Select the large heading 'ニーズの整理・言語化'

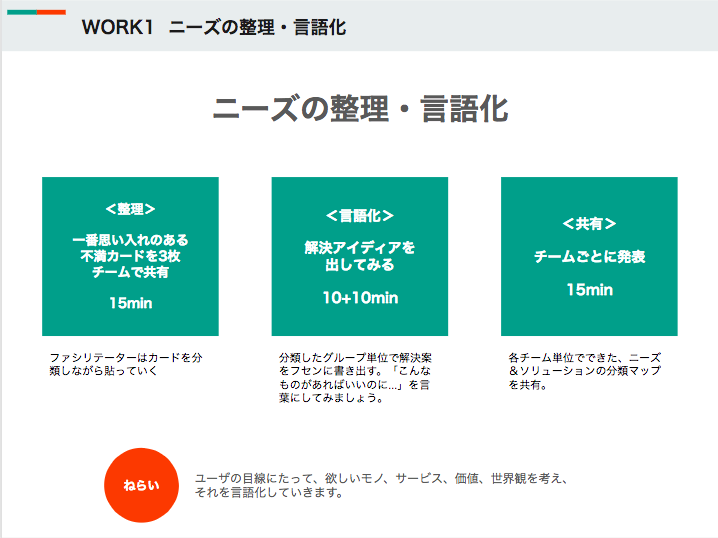coord(360,109)
